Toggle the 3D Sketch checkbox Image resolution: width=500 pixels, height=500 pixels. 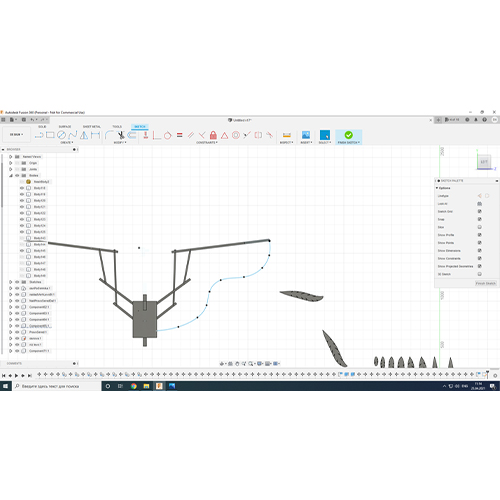point(480,274)
